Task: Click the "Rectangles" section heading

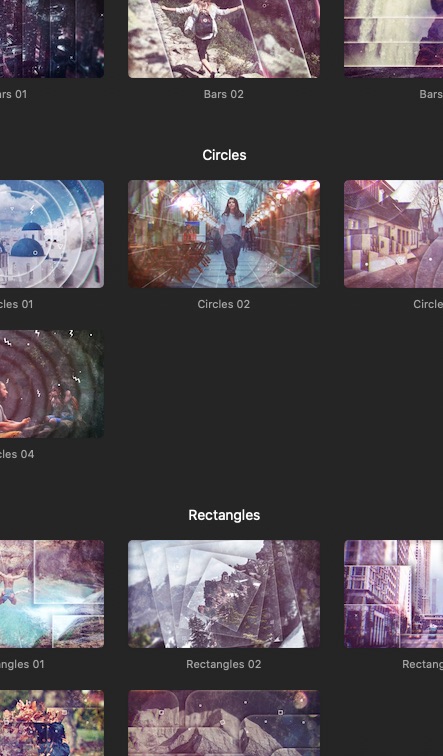Action: (224, 515)
